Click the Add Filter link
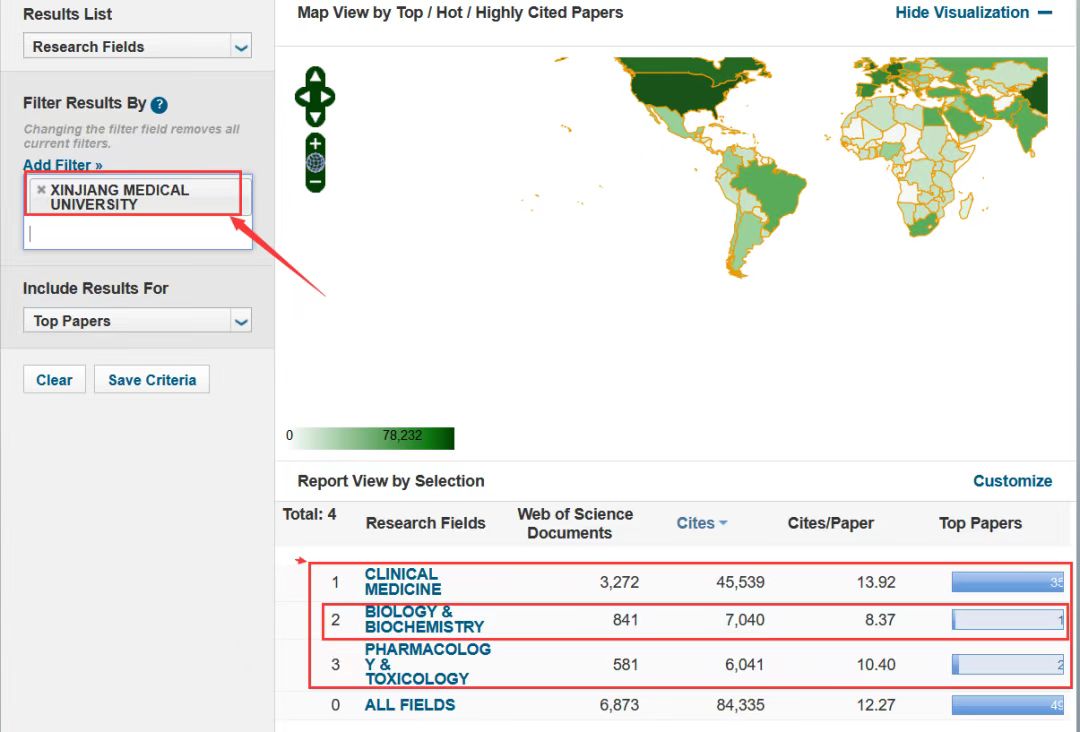This screenshot has height=732, width=1080. point(62,165)
